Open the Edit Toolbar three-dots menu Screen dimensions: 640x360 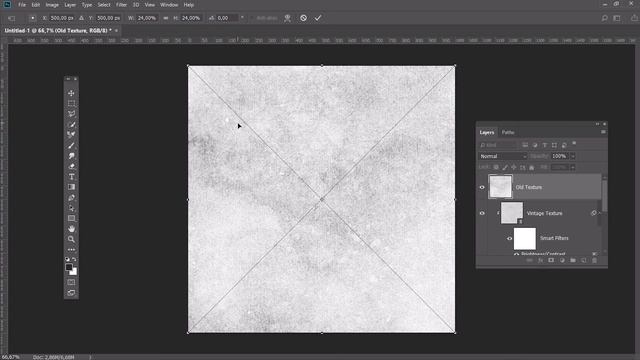[71, 249]
